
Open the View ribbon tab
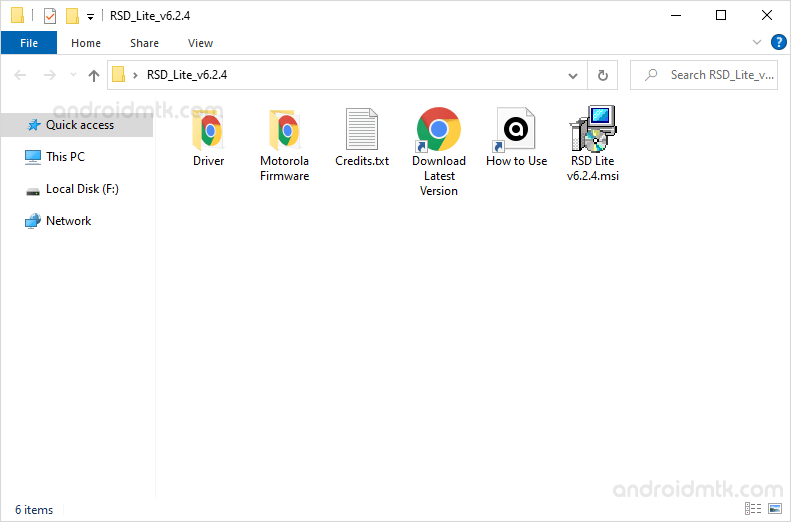(x=200, y=43)
